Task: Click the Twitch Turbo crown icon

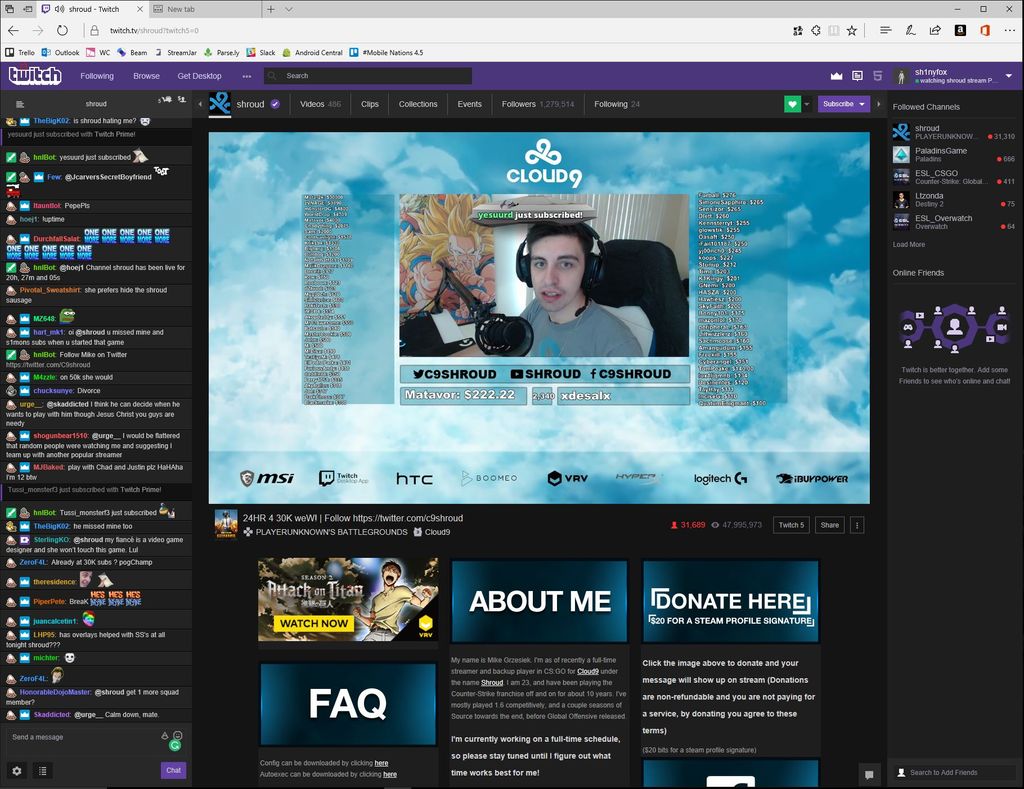Action: (x=836, y=75)
